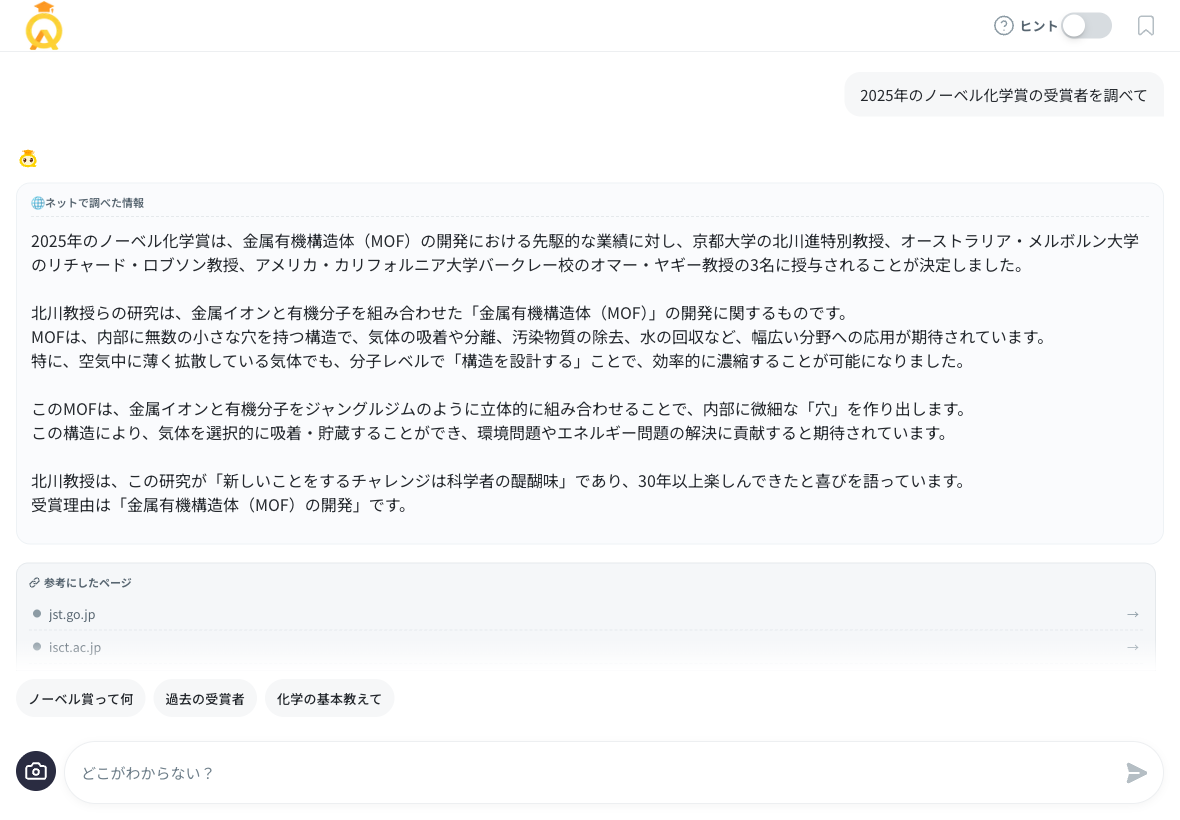Click the bookmark icon
This screenshot has height=820, width=1180.
1146,26
